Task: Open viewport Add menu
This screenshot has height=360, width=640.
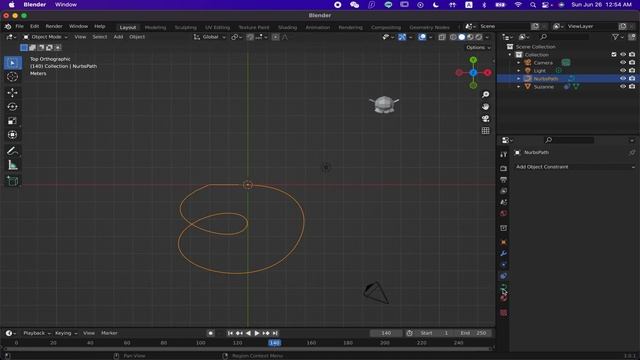Action: (118, 37)
